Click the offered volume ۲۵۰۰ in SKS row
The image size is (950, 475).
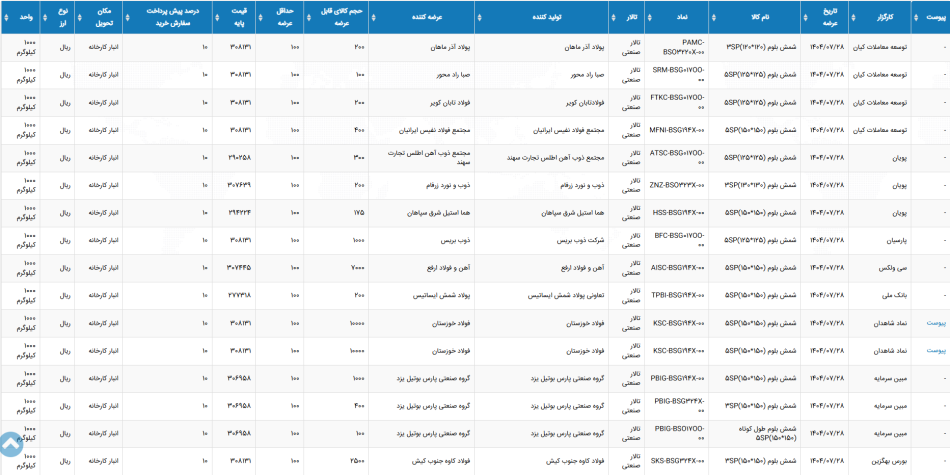click(x=357, y=462)
